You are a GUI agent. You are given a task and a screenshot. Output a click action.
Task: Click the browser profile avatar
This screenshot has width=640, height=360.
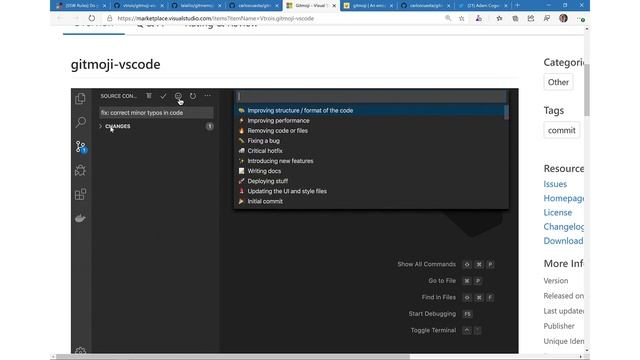tap(563, 18)
